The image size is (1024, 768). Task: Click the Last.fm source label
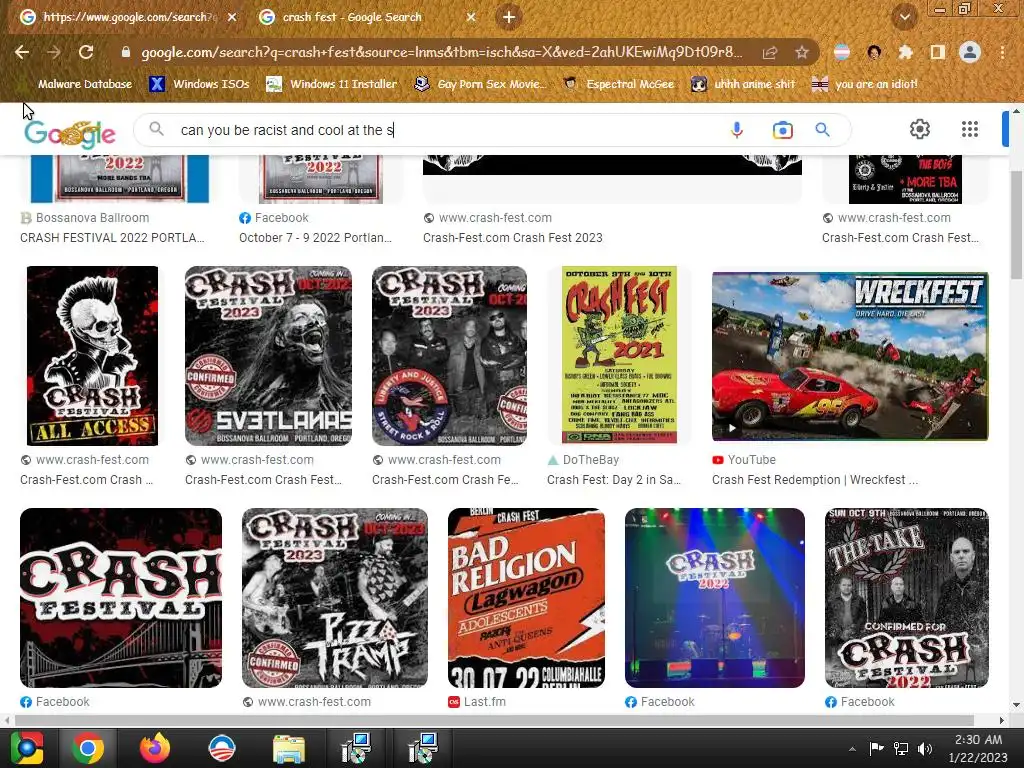click(485, 702)
